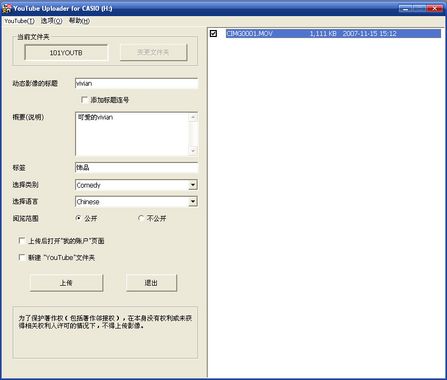
Task: Click the 101YOUTB current folder button
Action: [66, 53]
